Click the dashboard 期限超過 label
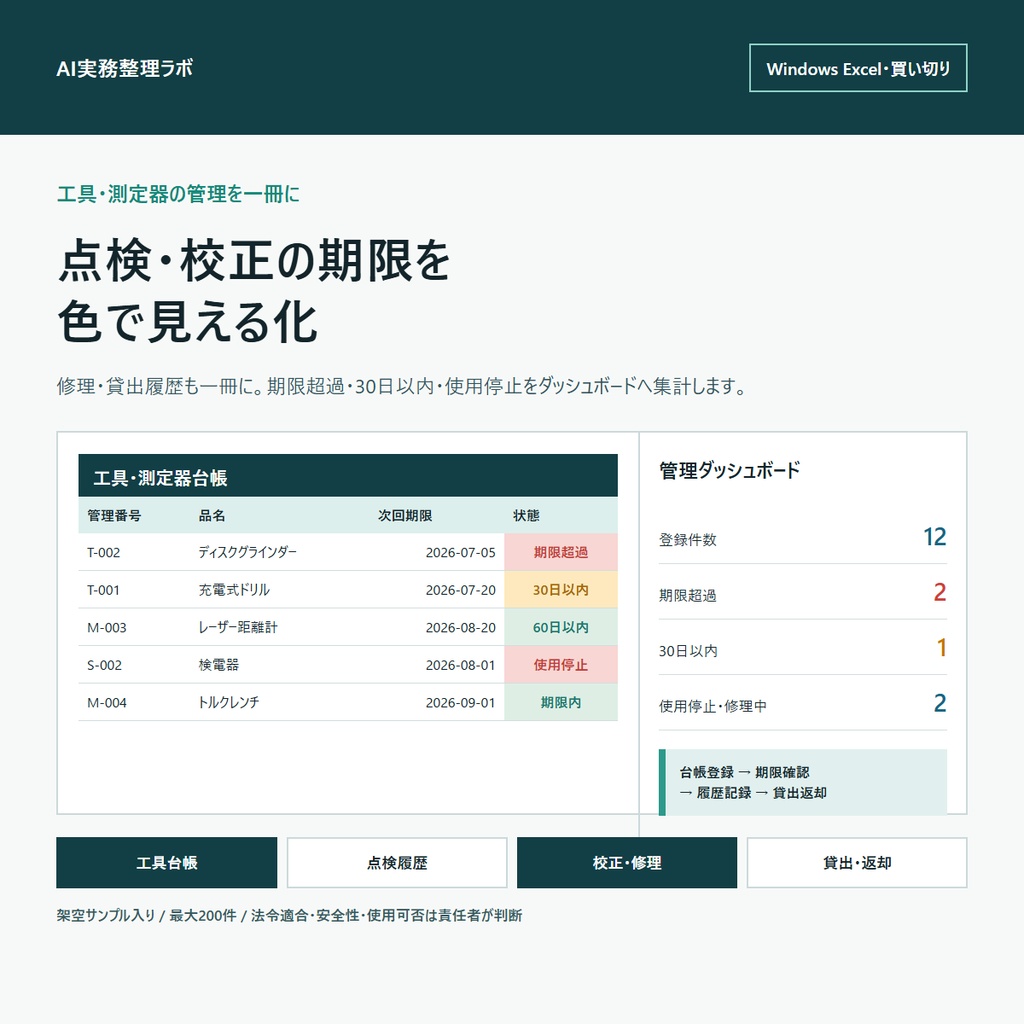The image size is (1024, 1024). [x=688, y=595]
